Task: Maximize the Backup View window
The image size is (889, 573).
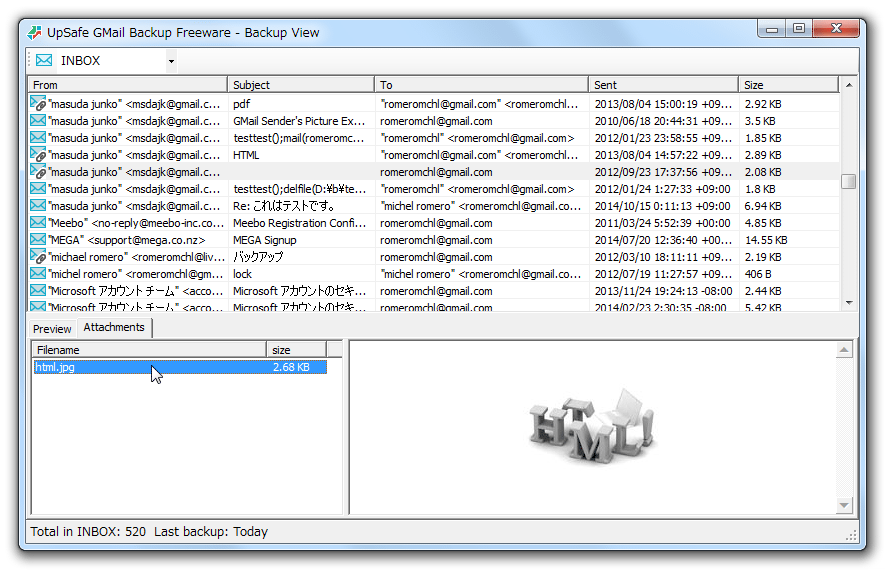Action: tap(799, 29)
